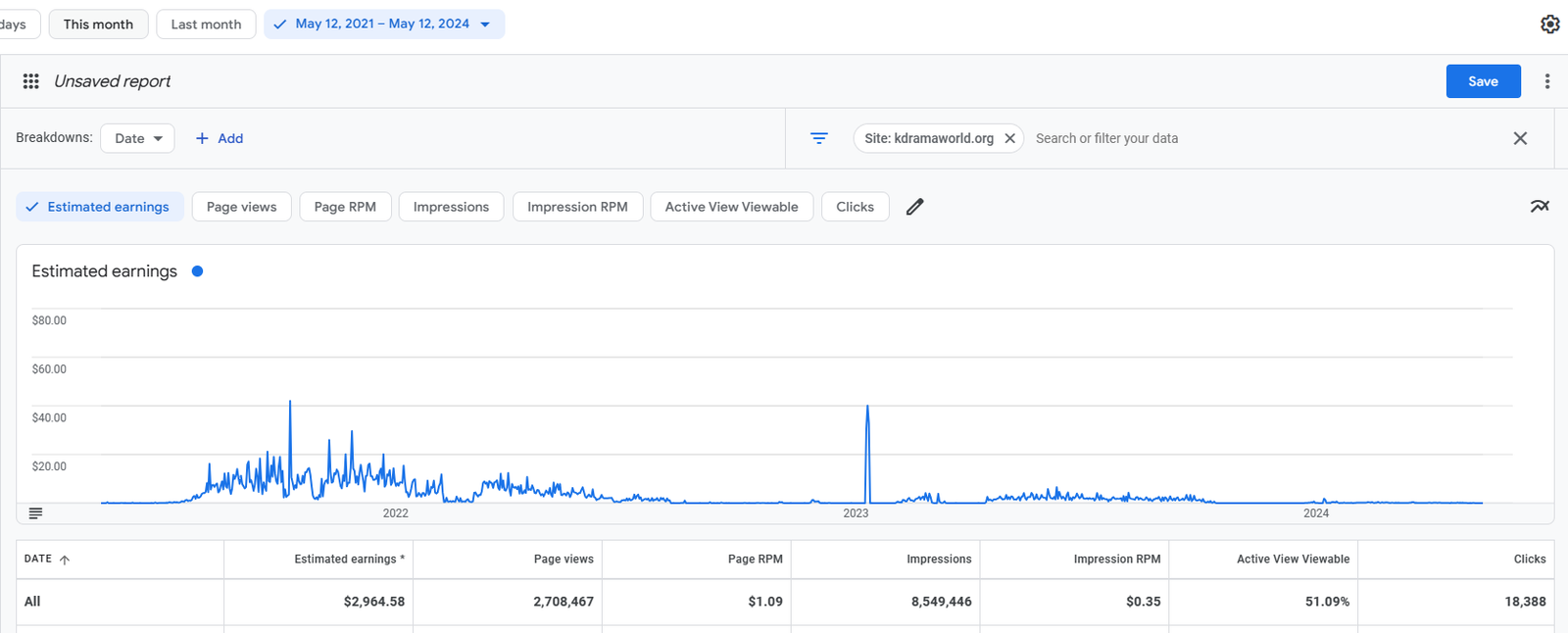1568x633 pixels.
Task: Open the custom date range dropdown
Action: tap(384, 24)
